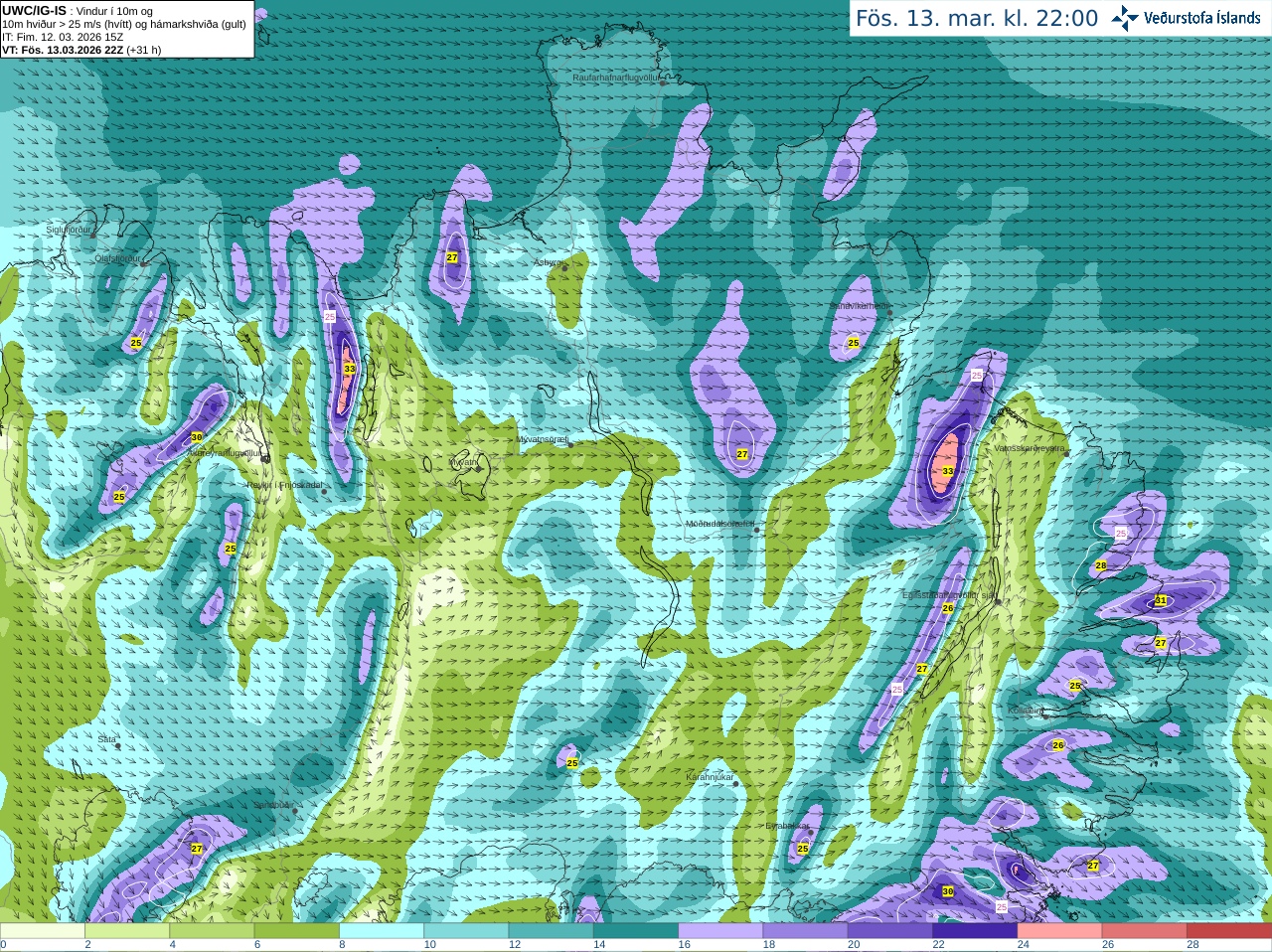
Task: Click the 'VT: Fös. 13.03.2026 22Z (+31 h)' line
Action: [x=81, y=50]
